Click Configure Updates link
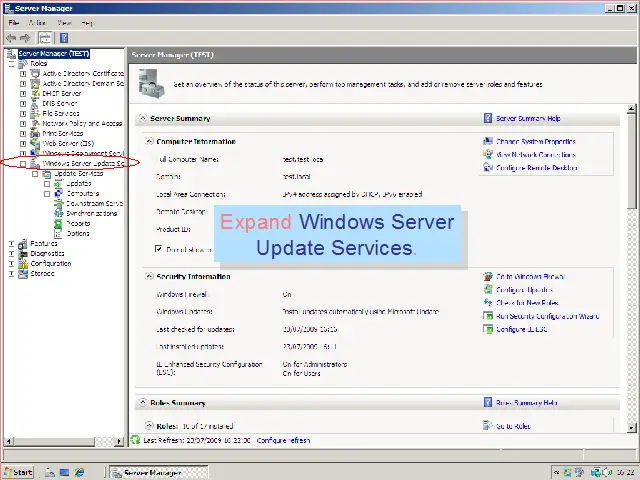Screen dimensions: 640x480 point(524,290)
